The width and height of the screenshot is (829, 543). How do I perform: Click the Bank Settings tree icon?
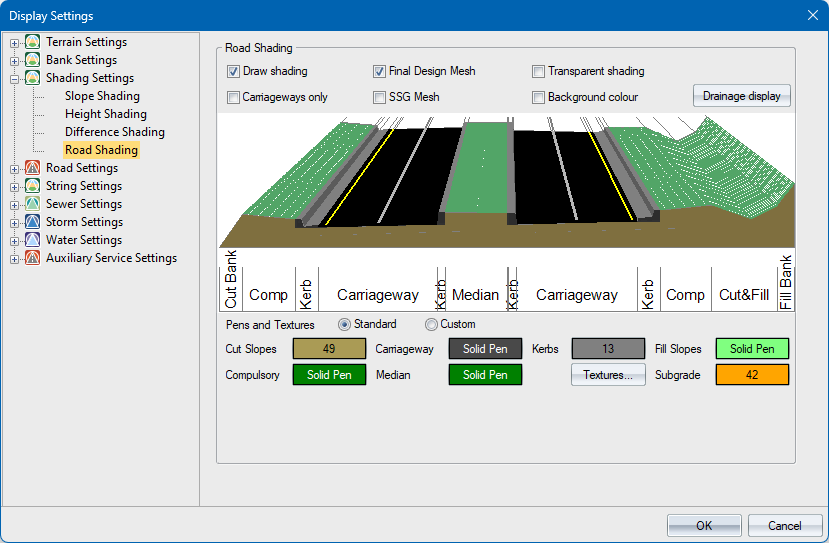pyautogui.click(x=33, y=60)
